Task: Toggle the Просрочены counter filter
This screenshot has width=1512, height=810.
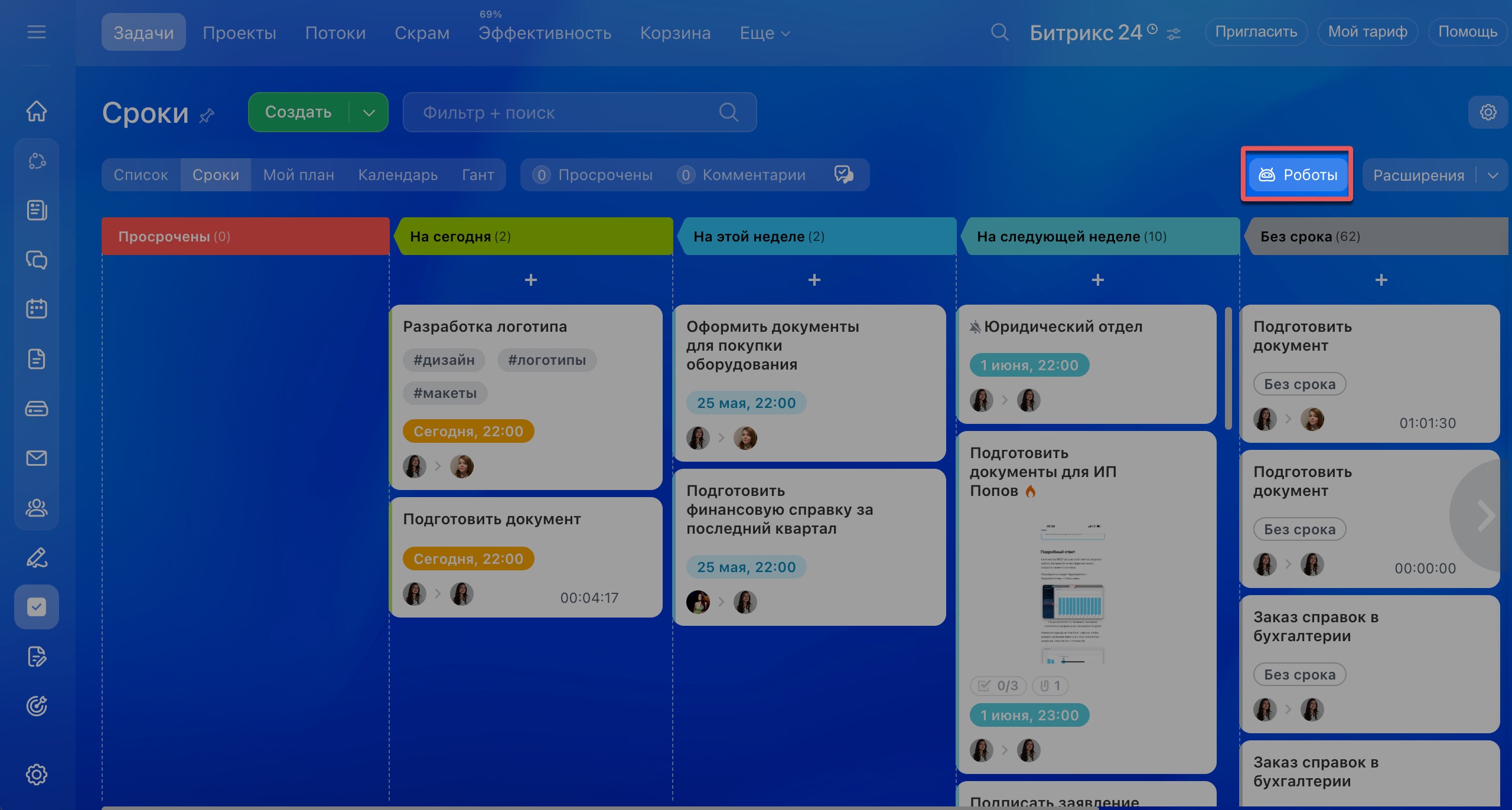Action: [593, 175]
